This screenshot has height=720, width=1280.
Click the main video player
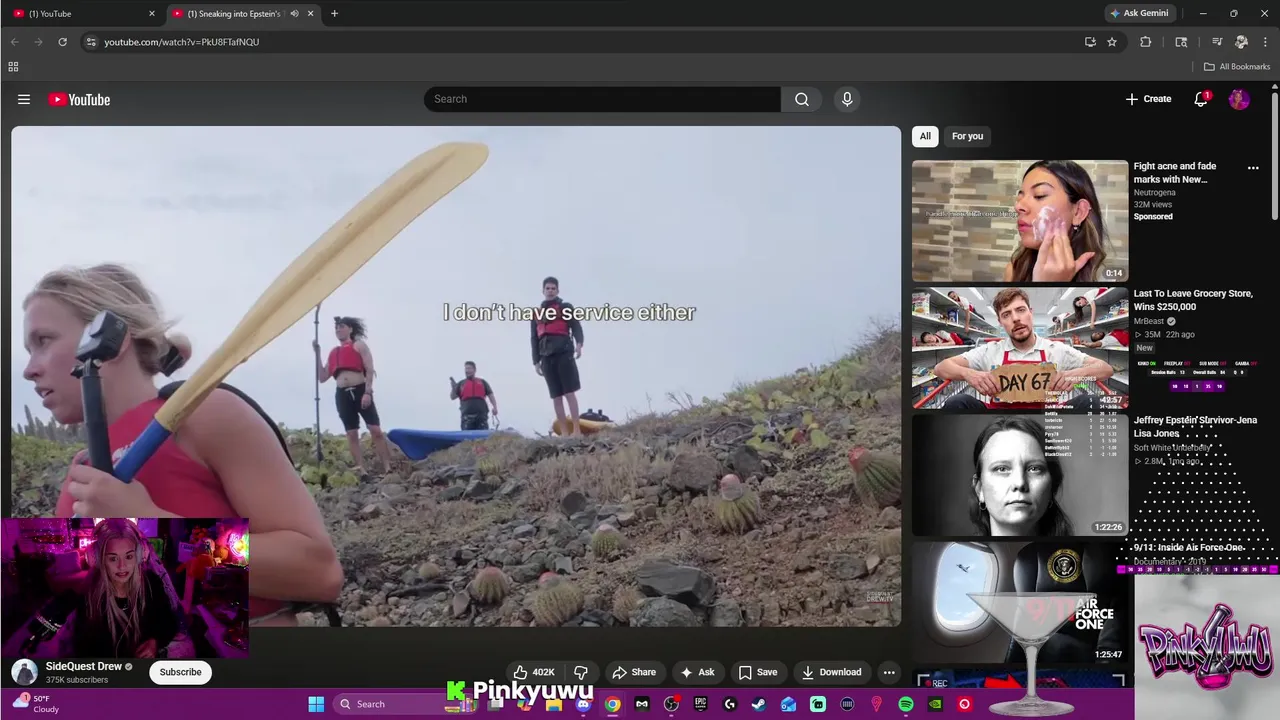click(x=456, y=376)
